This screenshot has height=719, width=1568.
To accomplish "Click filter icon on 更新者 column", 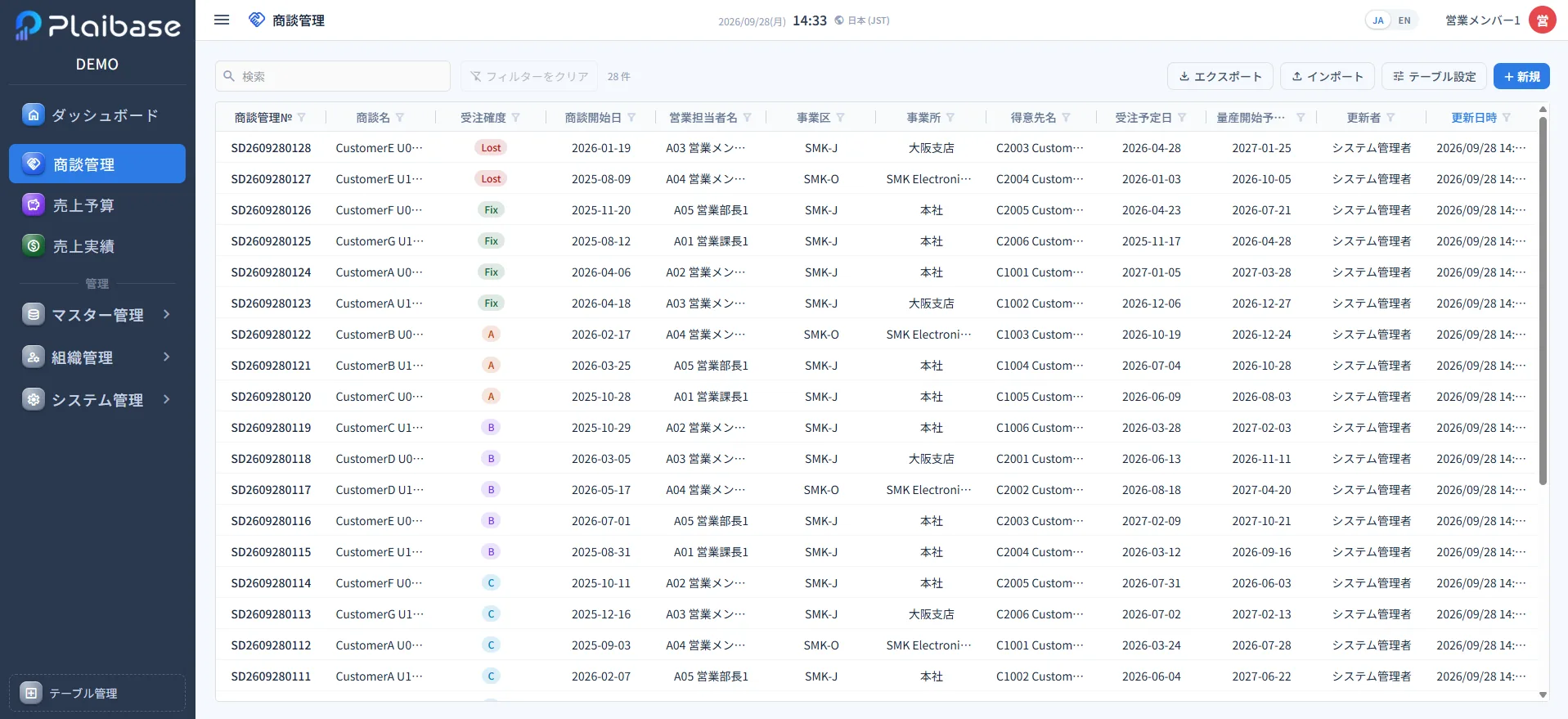I will click(x=1391, y=118).
